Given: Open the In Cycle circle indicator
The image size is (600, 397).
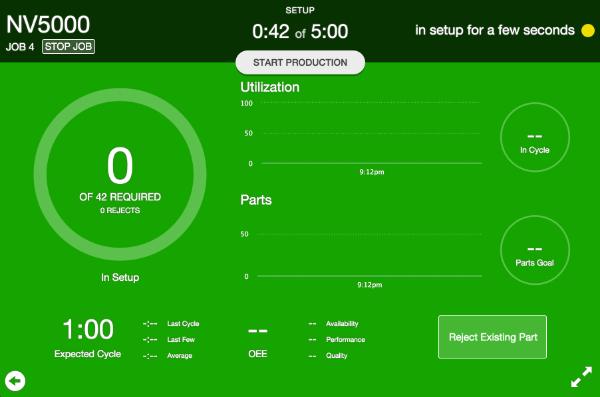Looking at the screenshot, I should click(535, 137).
